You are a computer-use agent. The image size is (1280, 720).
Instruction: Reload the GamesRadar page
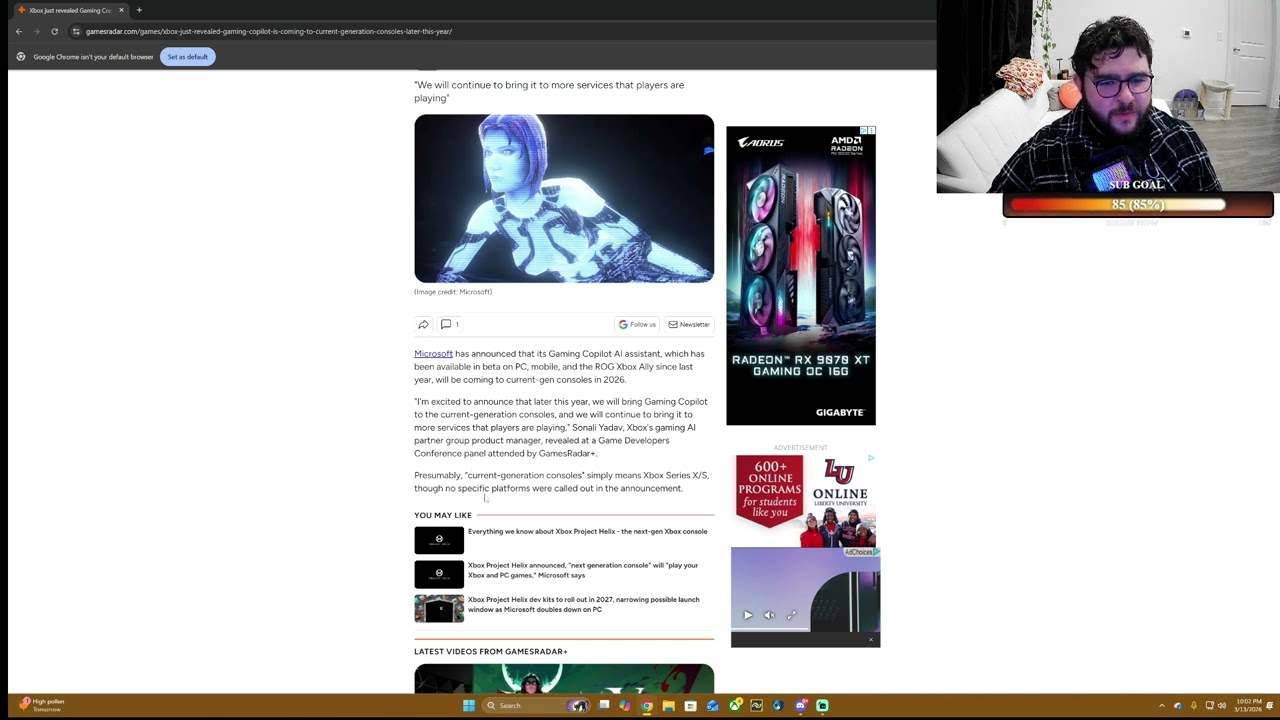[x=55, y=31]
